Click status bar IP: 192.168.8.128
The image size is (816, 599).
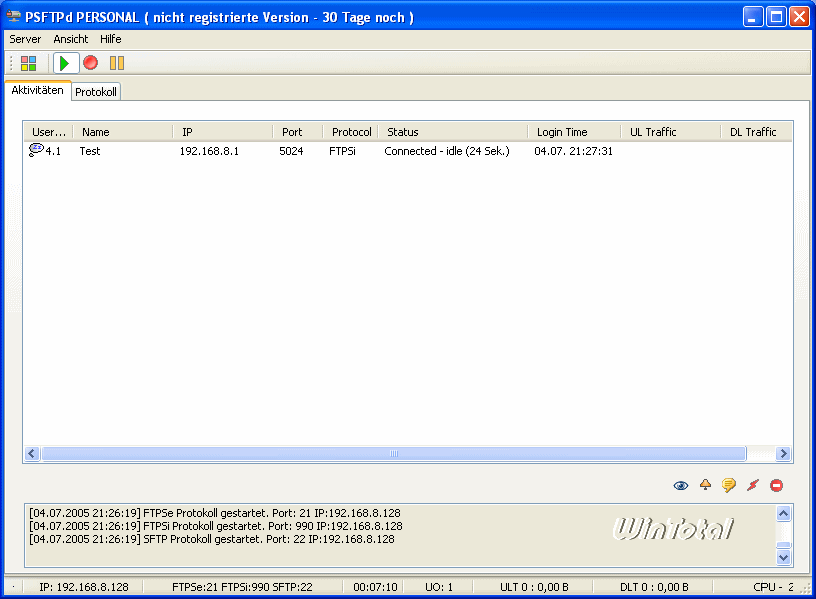[x=84, y=587]
